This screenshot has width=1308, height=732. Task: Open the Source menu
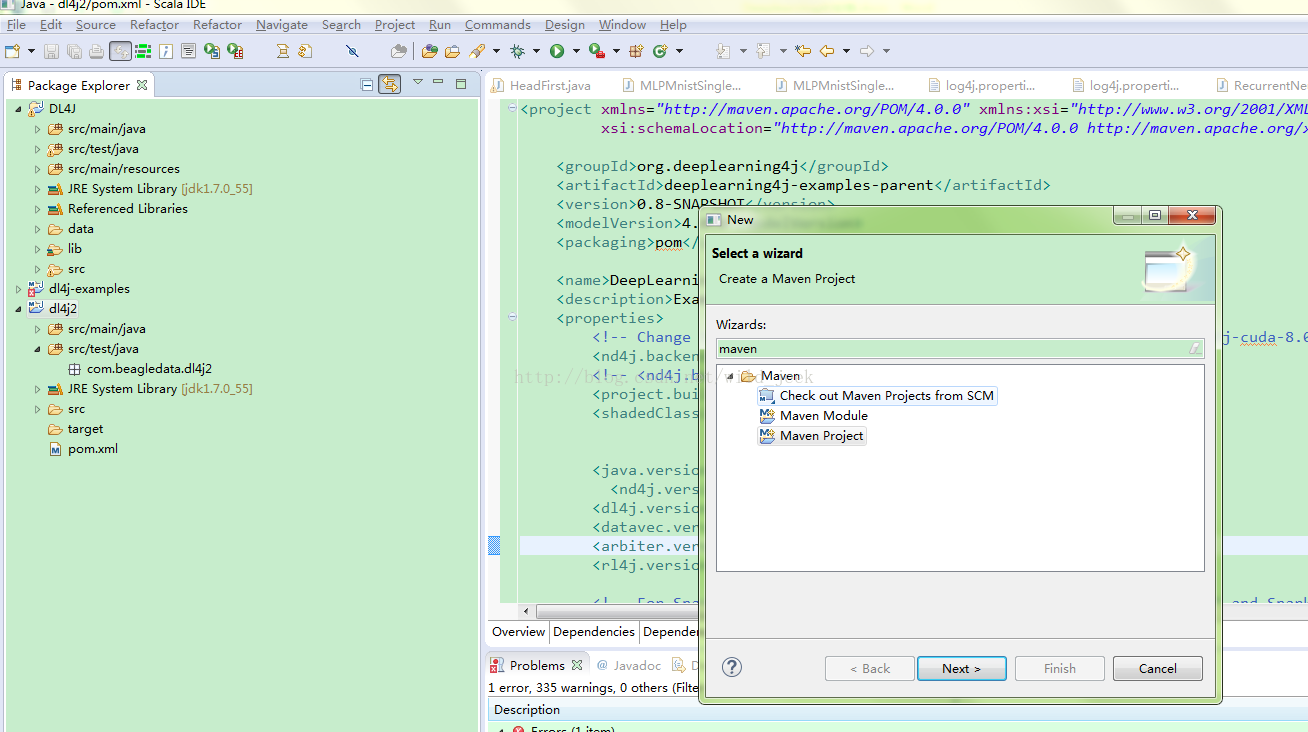pos(96,24)
